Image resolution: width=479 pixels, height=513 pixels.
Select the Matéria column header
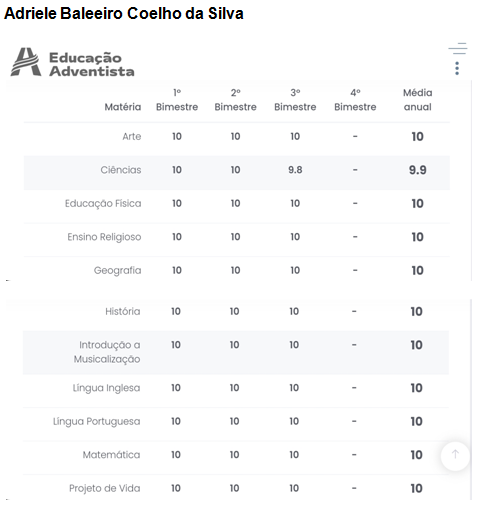[123, 107]
